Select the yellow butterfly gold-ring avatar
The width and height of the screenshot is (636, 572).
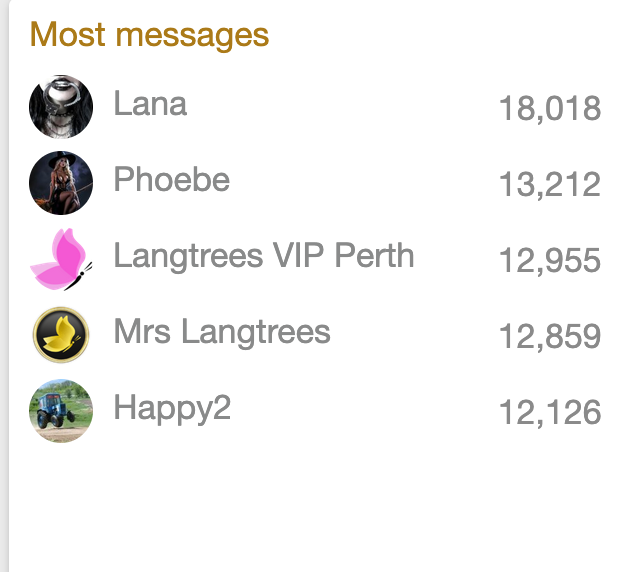tap(61, 335)
